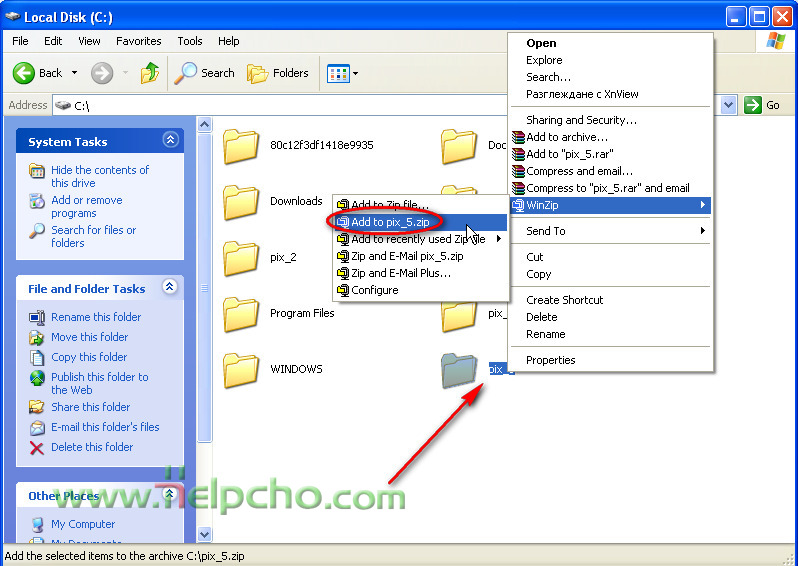Toggle the Folders pane button
The width and height of the screenshot is (798, 566).
coord(278,73)
